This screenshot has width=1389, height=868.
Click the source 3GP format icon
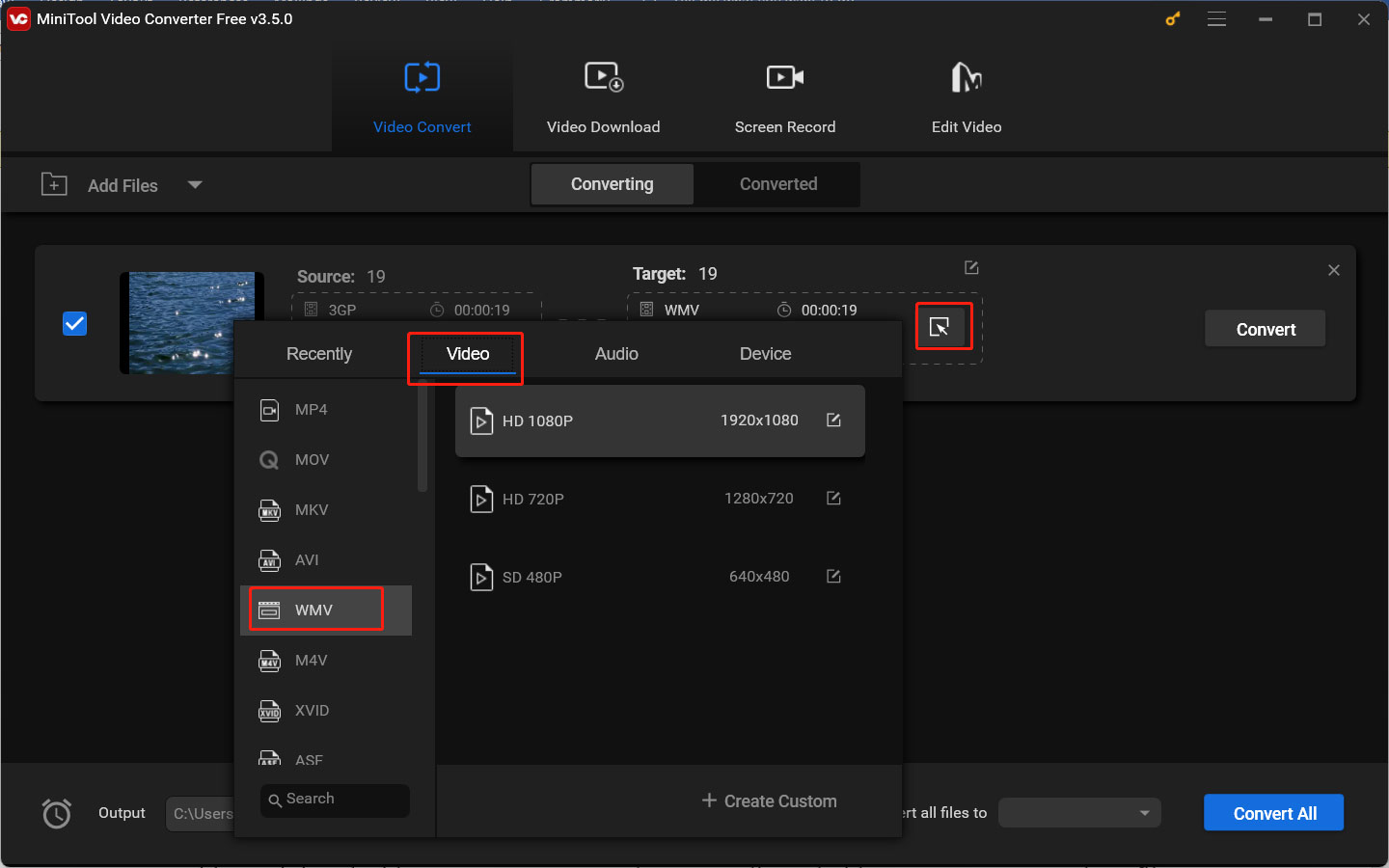pyautogui.click(x=311, y=310)
